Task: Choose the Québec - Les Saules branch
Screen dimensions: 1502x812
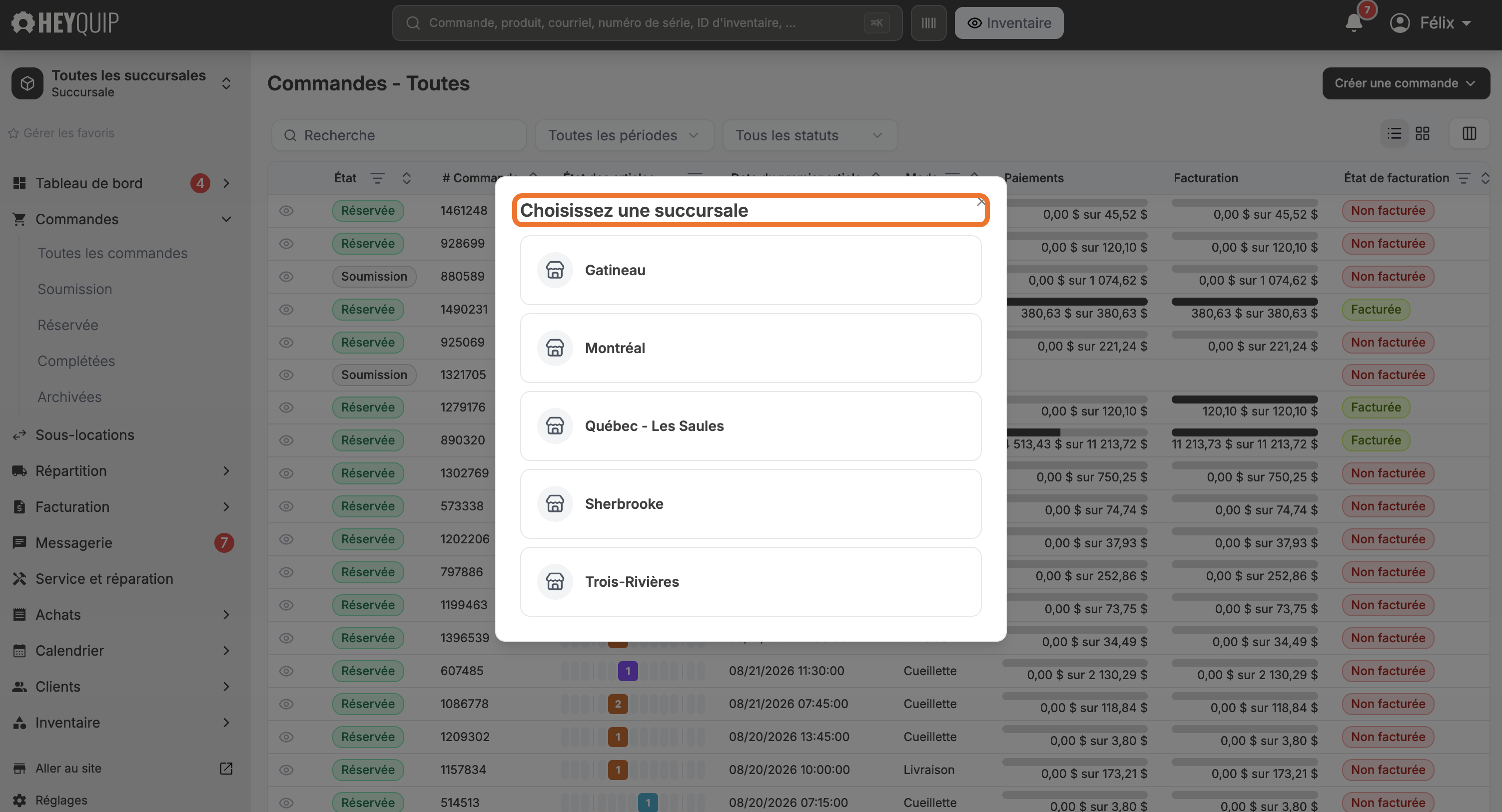Action: (751, 426)
